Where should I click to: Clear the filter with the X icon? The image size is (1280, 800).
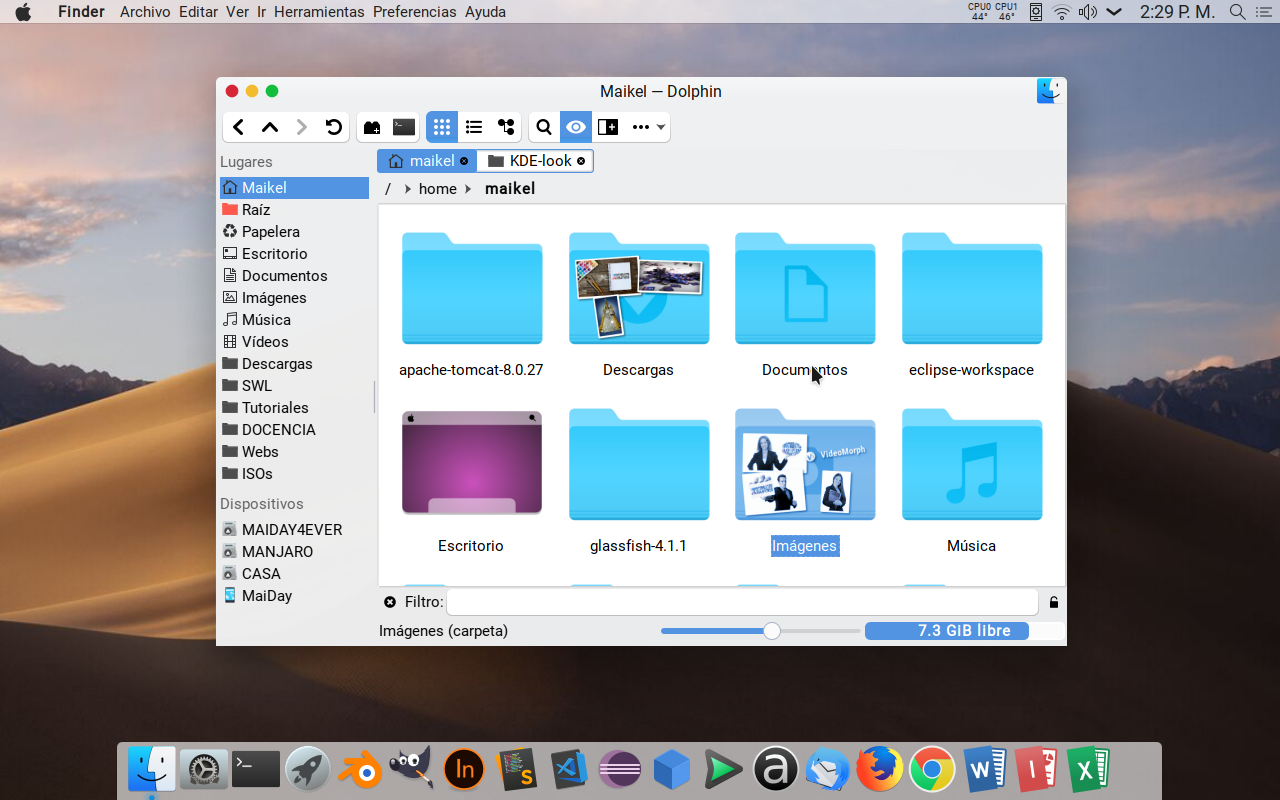(390, 602)
